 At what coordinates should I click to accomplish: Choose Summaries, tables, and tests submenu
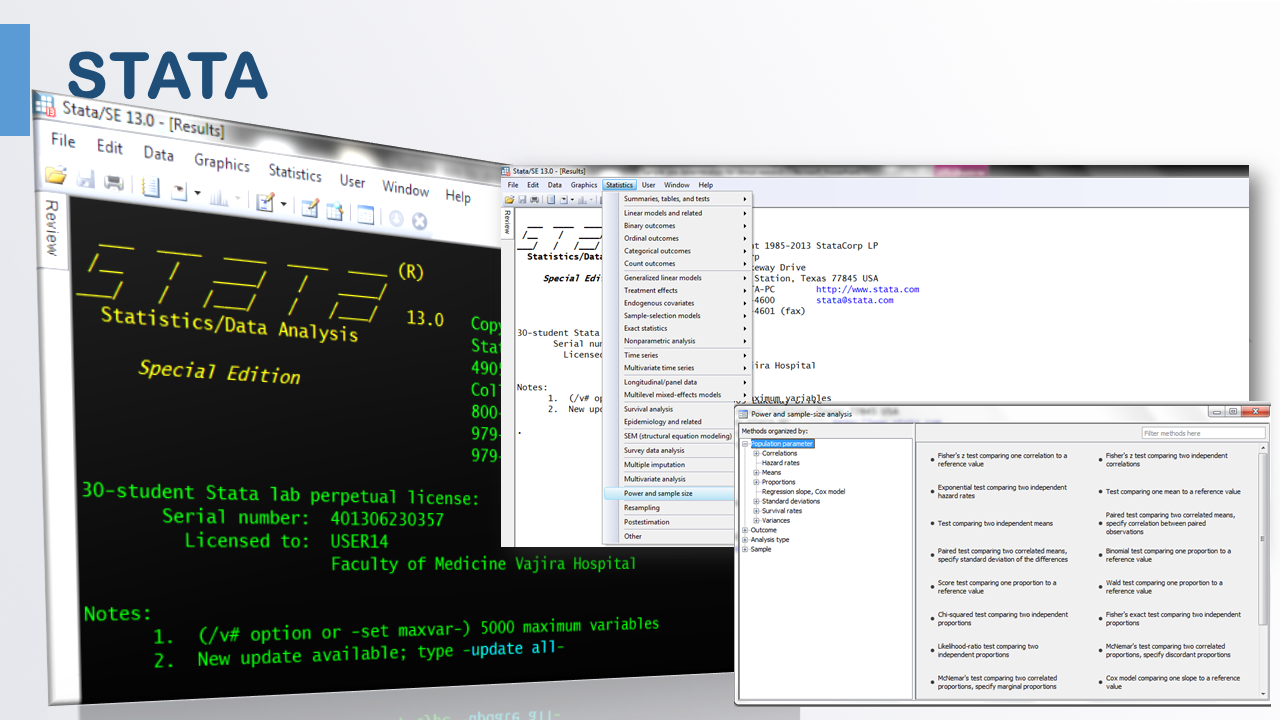tap(677, 199)
